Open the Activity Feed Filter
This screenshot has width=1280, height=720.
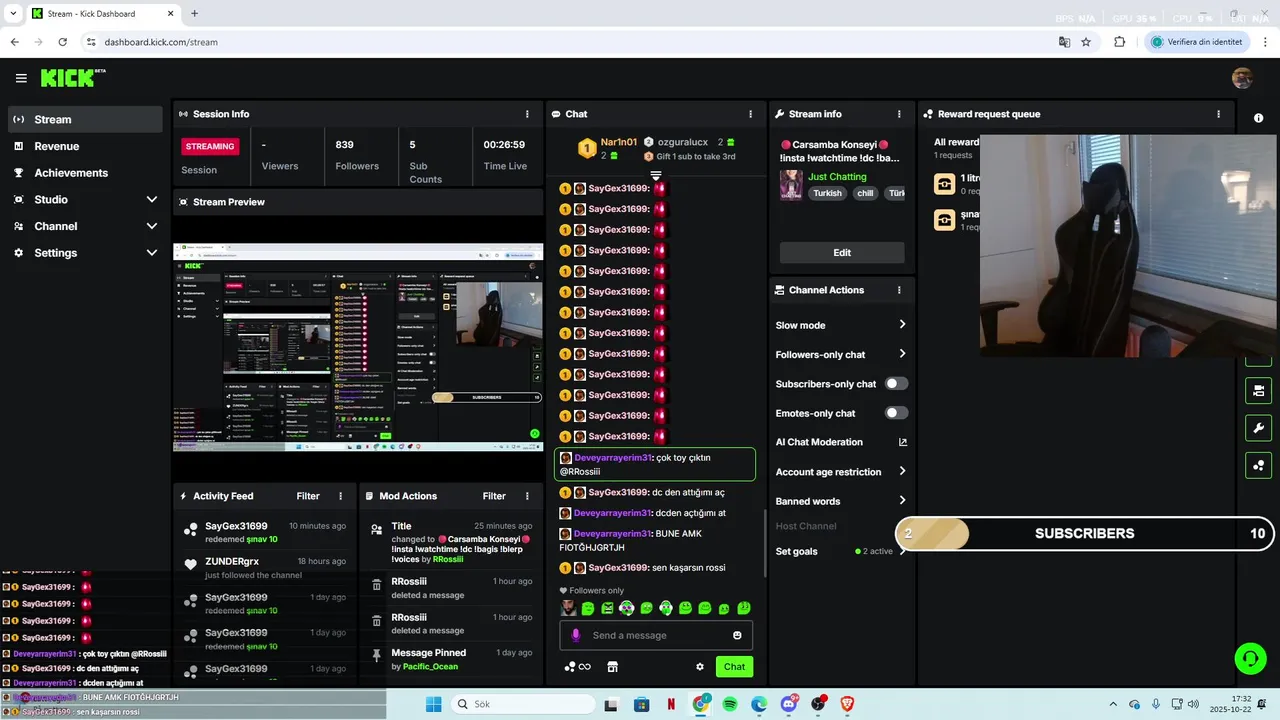click(308, 496)
